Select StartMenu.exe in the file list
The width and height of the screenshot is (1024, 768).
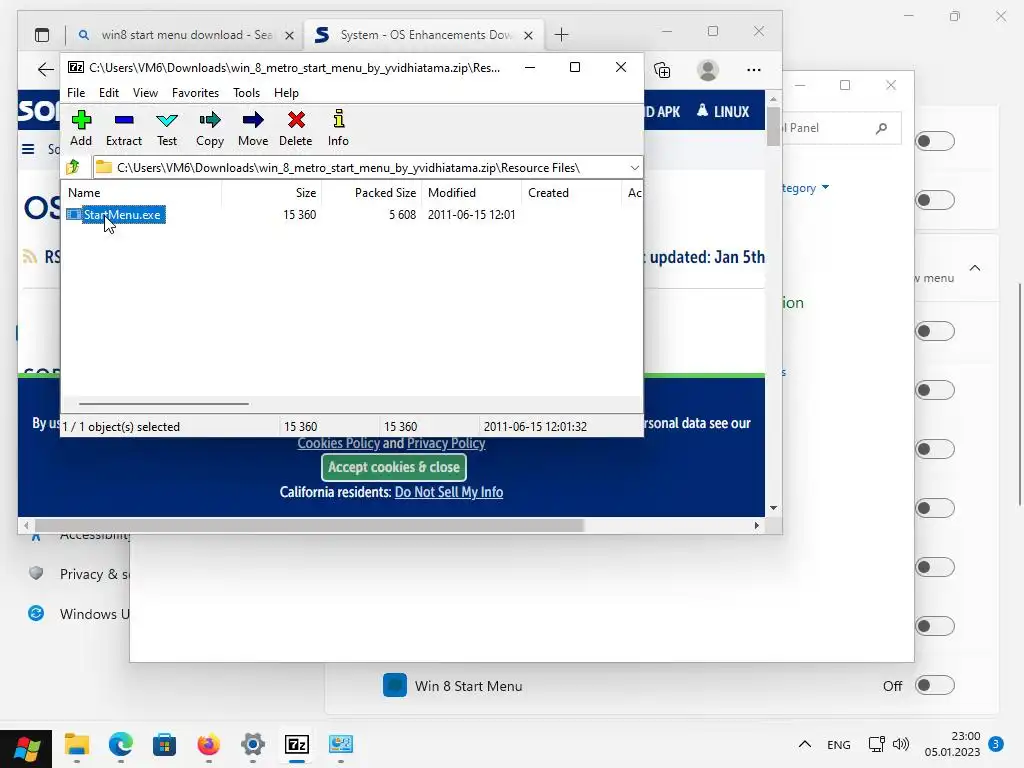pyautogui.click(x=116, y=214)
